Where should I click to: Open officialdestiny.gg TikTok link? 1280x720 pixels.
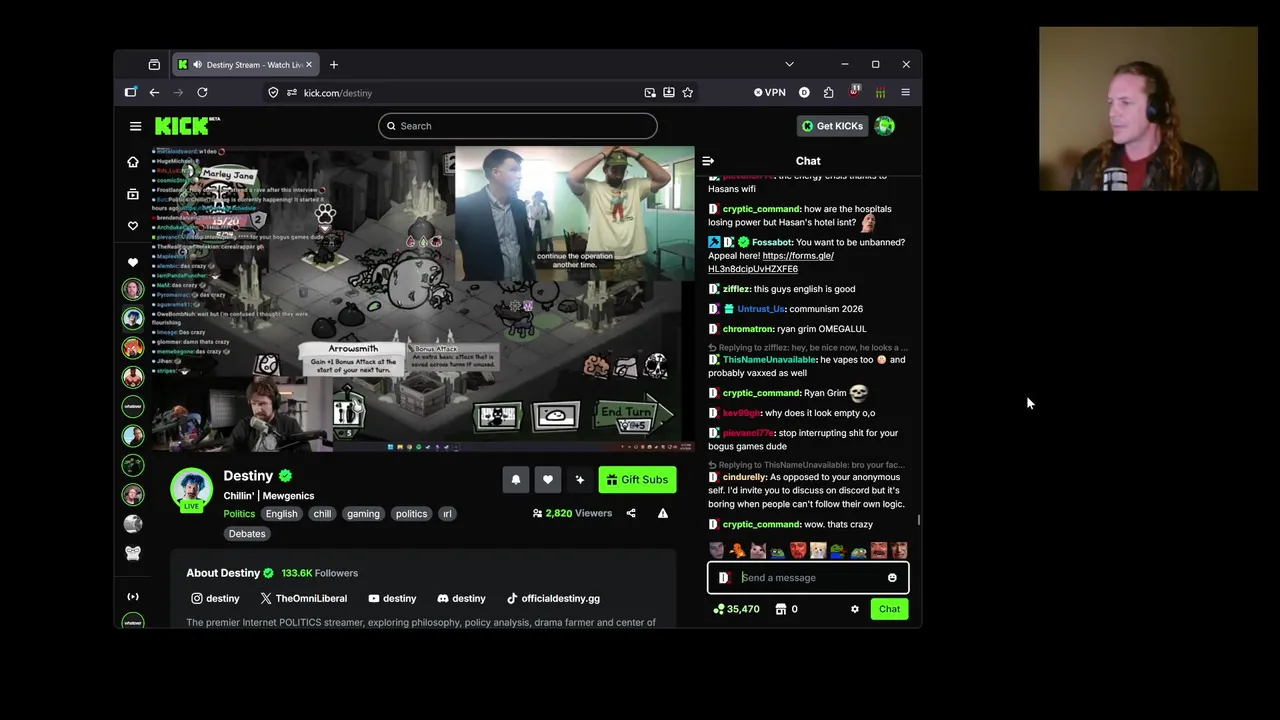(553, 598)
